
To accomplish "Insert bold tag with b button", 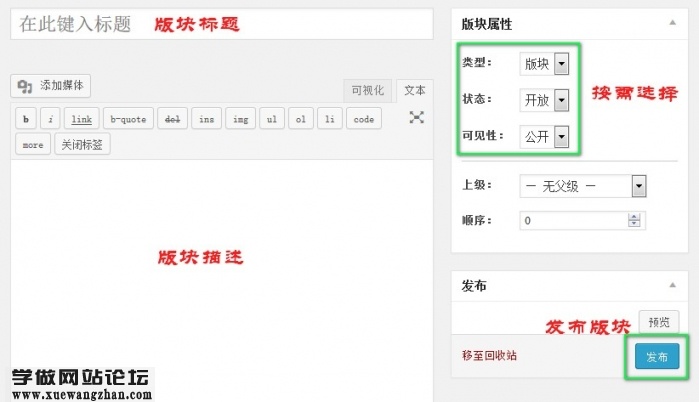I will 26,119.
